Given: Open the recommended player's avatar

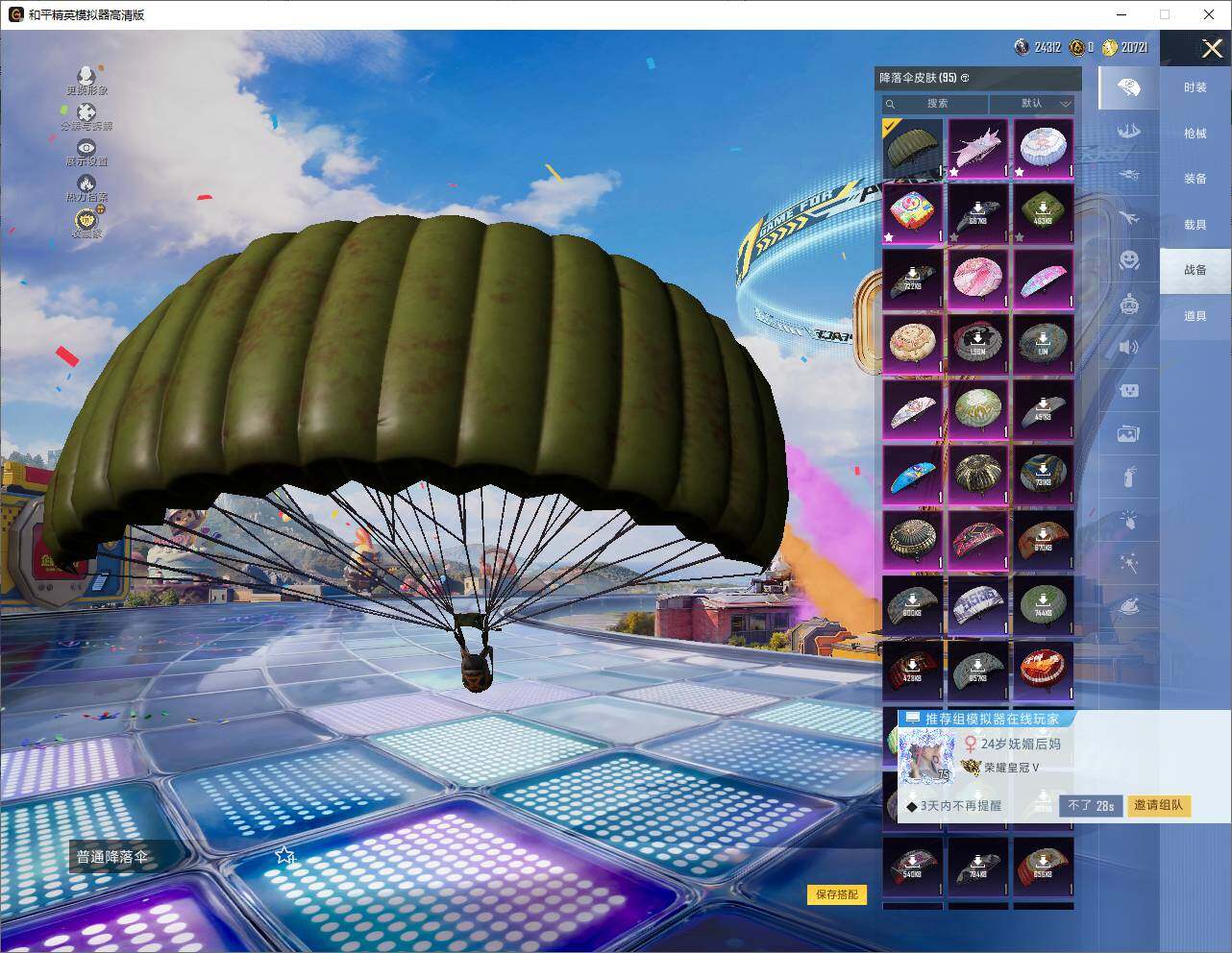Looking at the screenshot, I should coord(925,756).
